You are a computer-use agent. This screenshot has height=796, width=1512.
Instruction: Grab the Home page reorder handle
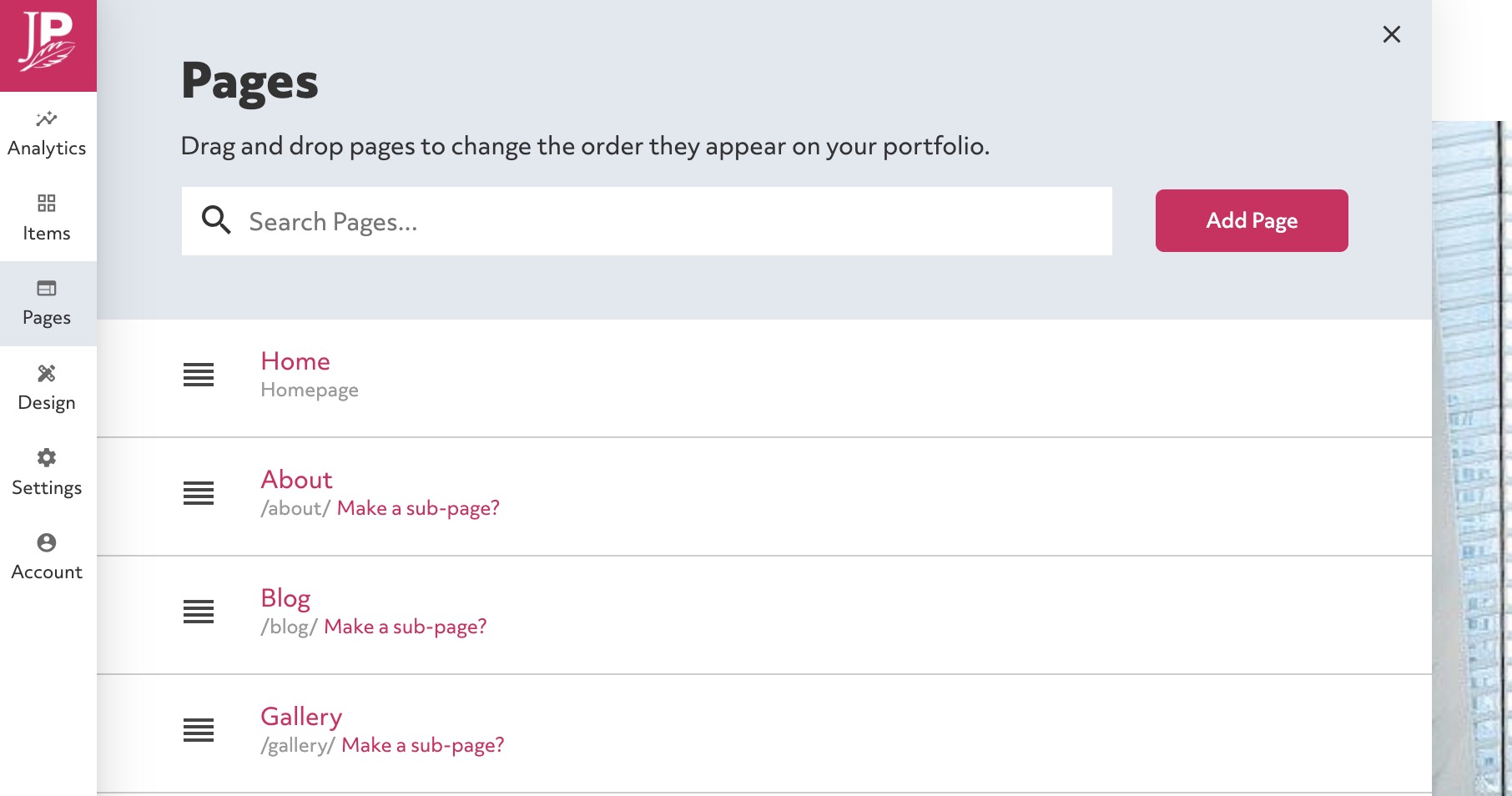[199, 375]
